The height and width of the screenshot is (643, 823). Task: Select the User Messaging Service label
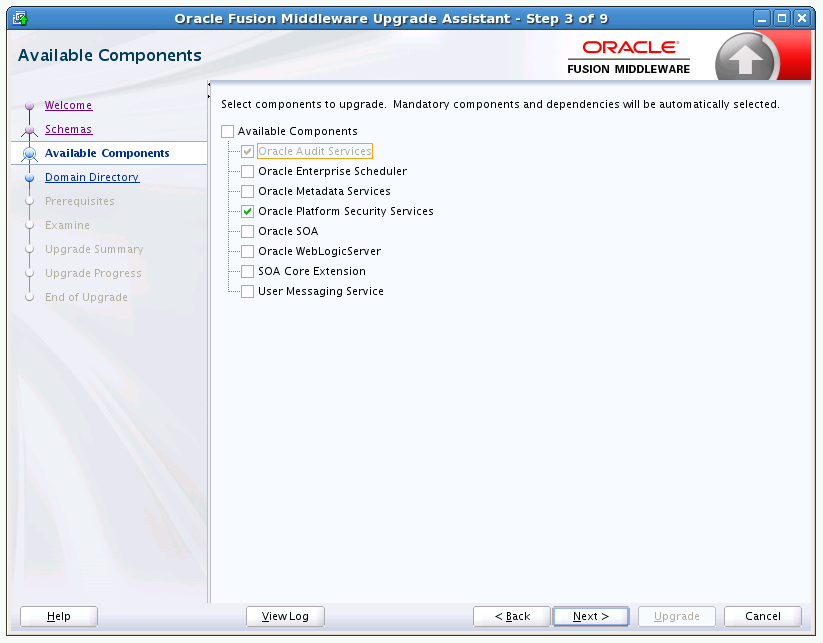(321, 291)
